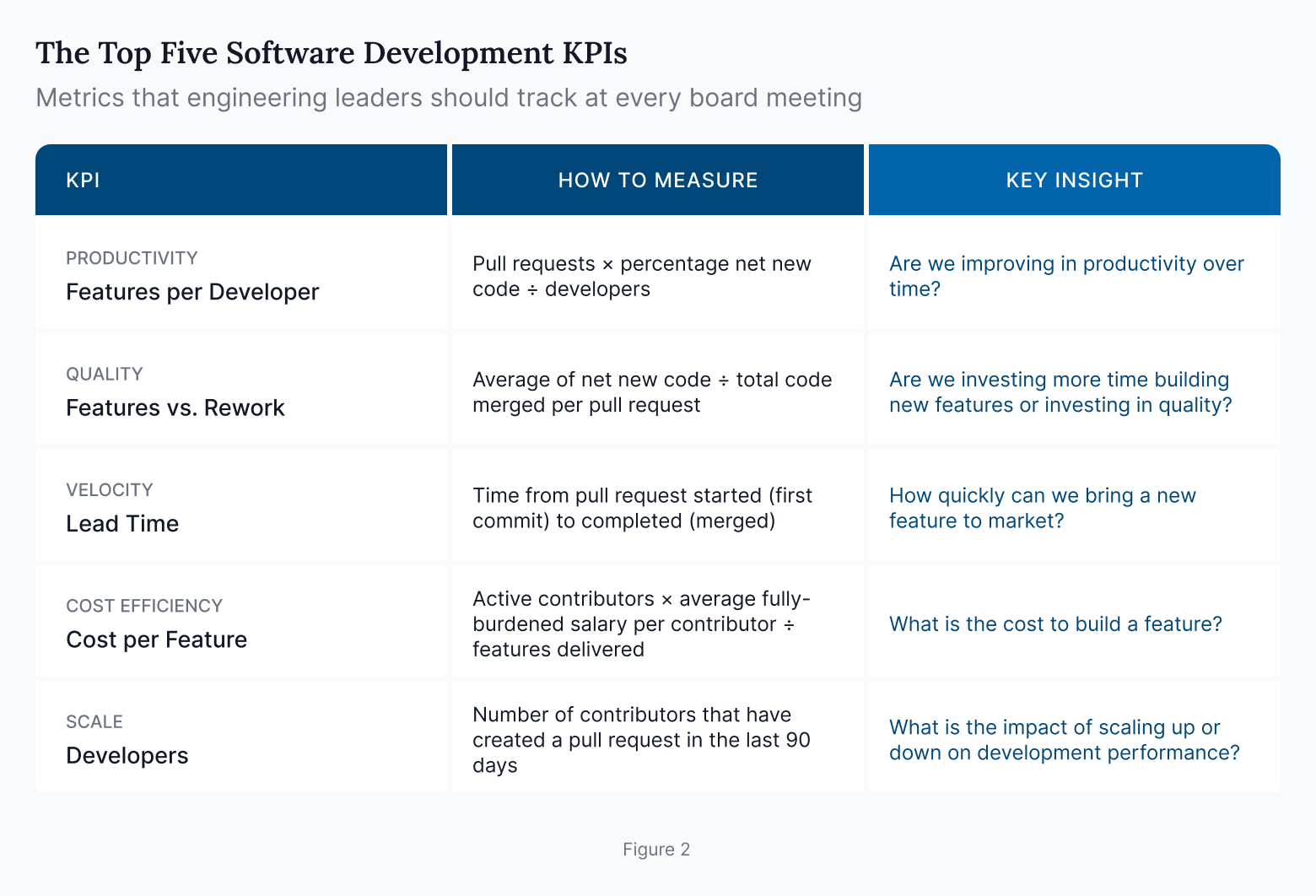Click the KEY INSIGHT column header

pos(1074,180)
